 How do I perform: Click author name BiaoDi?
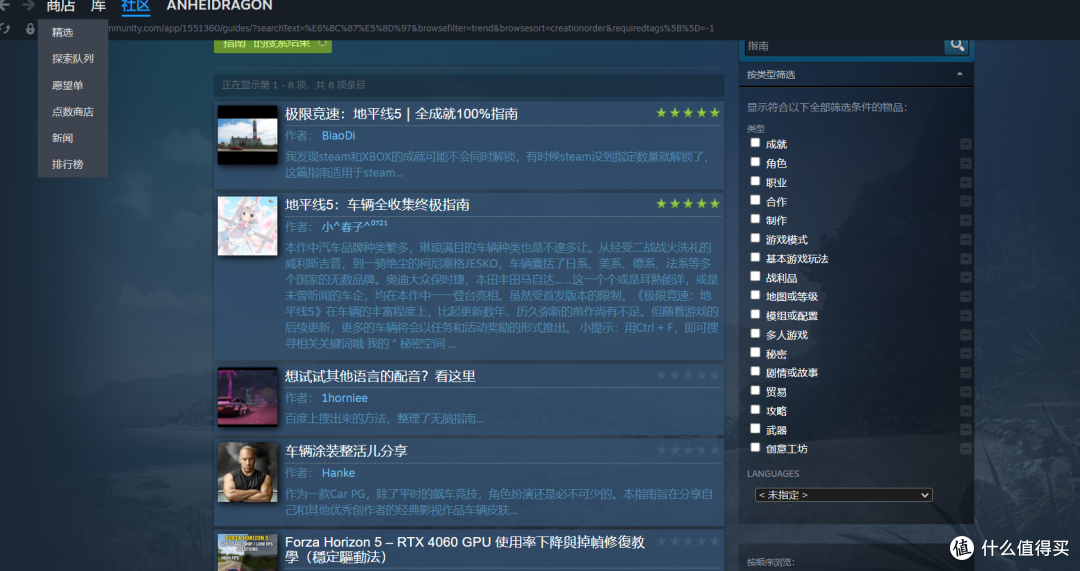click(338, 136)
